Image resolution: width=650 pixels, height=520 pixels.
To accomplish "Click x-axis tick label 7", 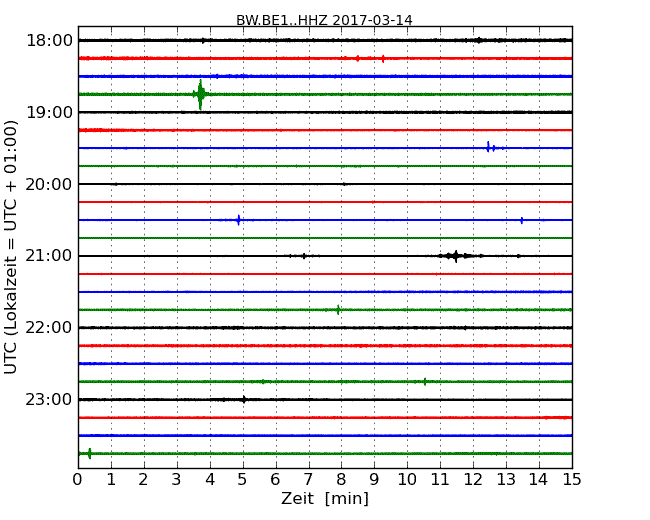I will (x=308, y=480).
